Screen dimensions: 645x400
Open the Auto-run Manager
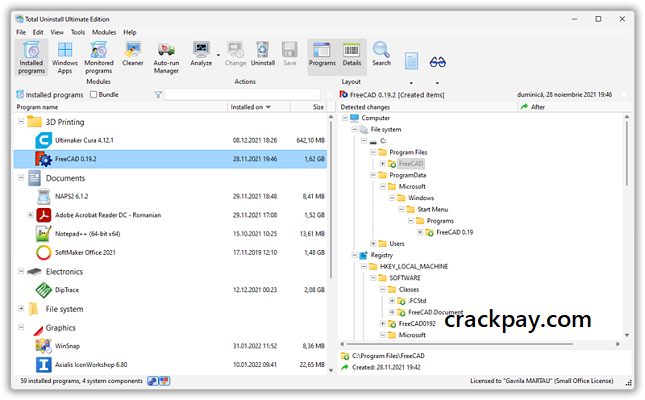(166, 58)
